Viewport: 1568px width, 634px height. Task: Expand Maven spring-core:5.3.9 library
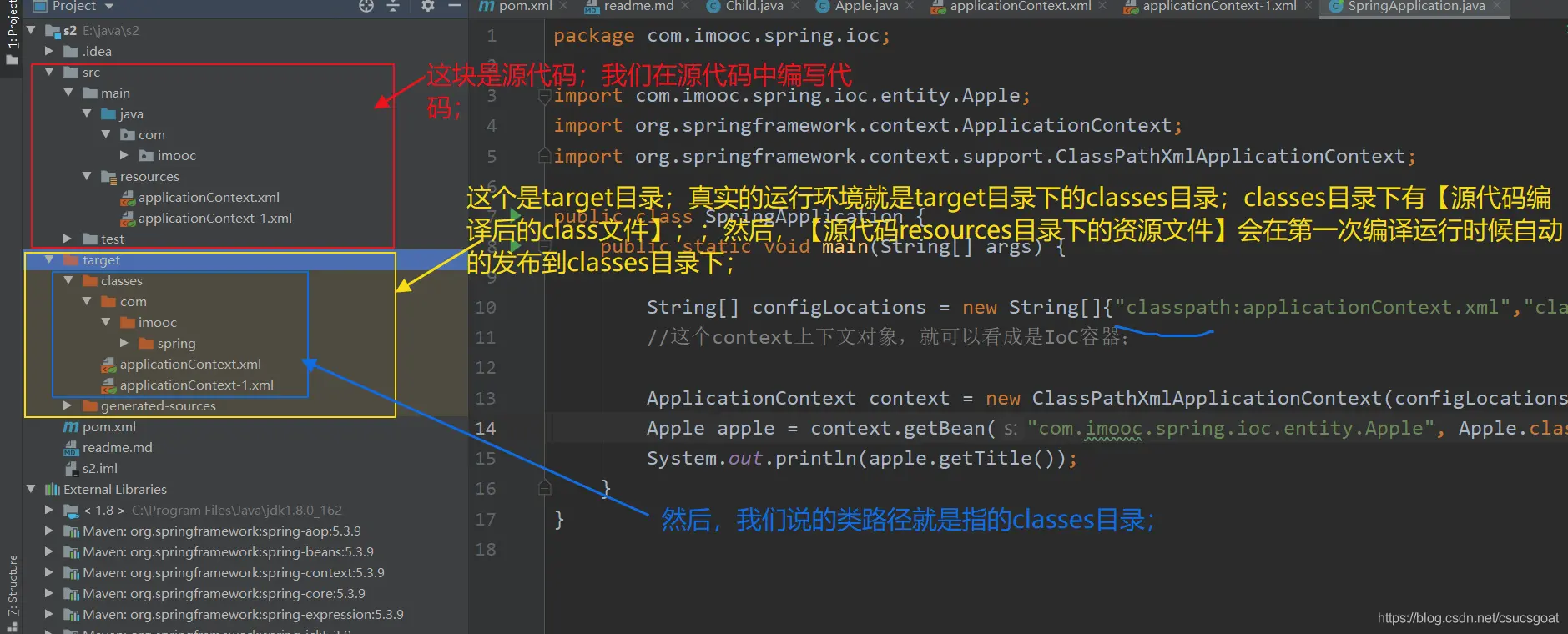tap(49, 593)
